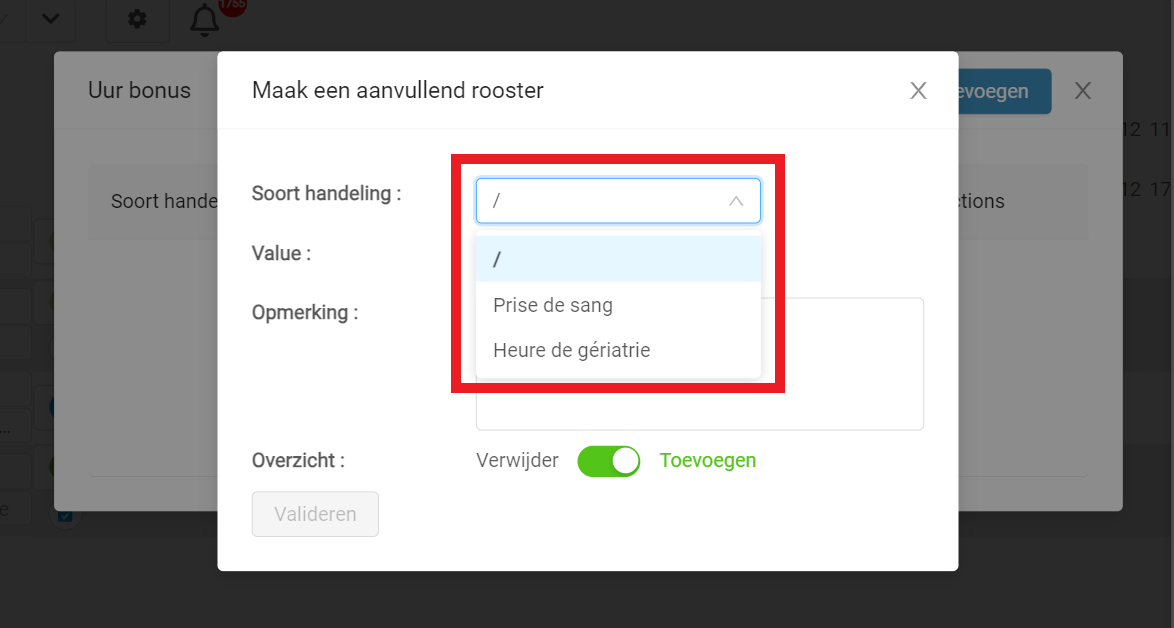Pick 'Heure de gériatrie' from the list

click(618, 350)
